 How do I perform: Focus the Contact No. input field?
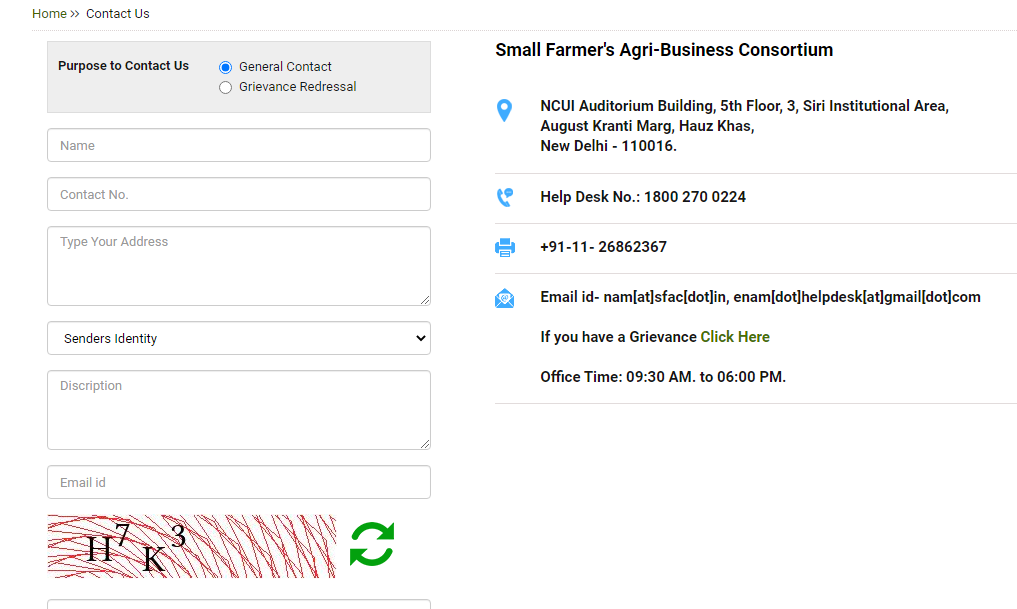(x=239, y=194)
